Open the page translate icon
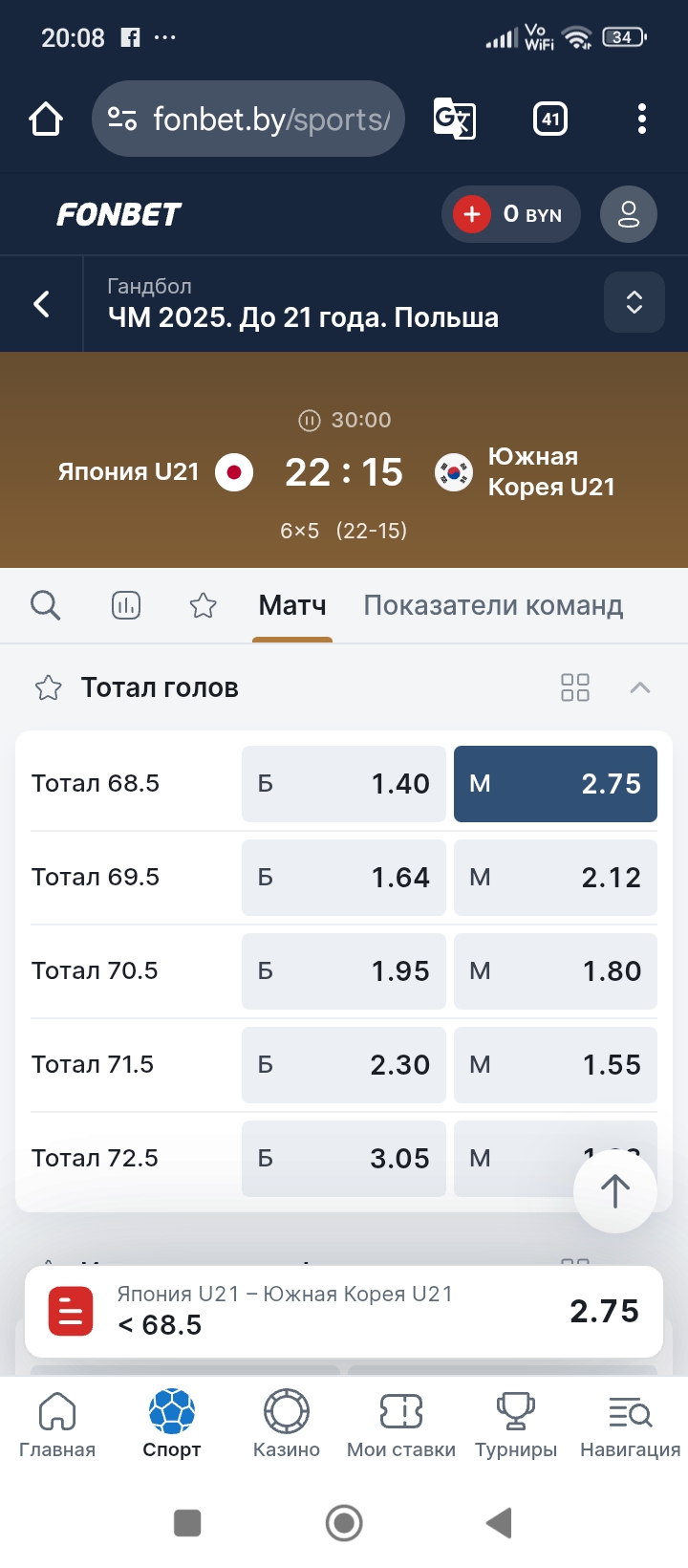The height and width of the screenshot is (1568, 688). pos(454,120)
